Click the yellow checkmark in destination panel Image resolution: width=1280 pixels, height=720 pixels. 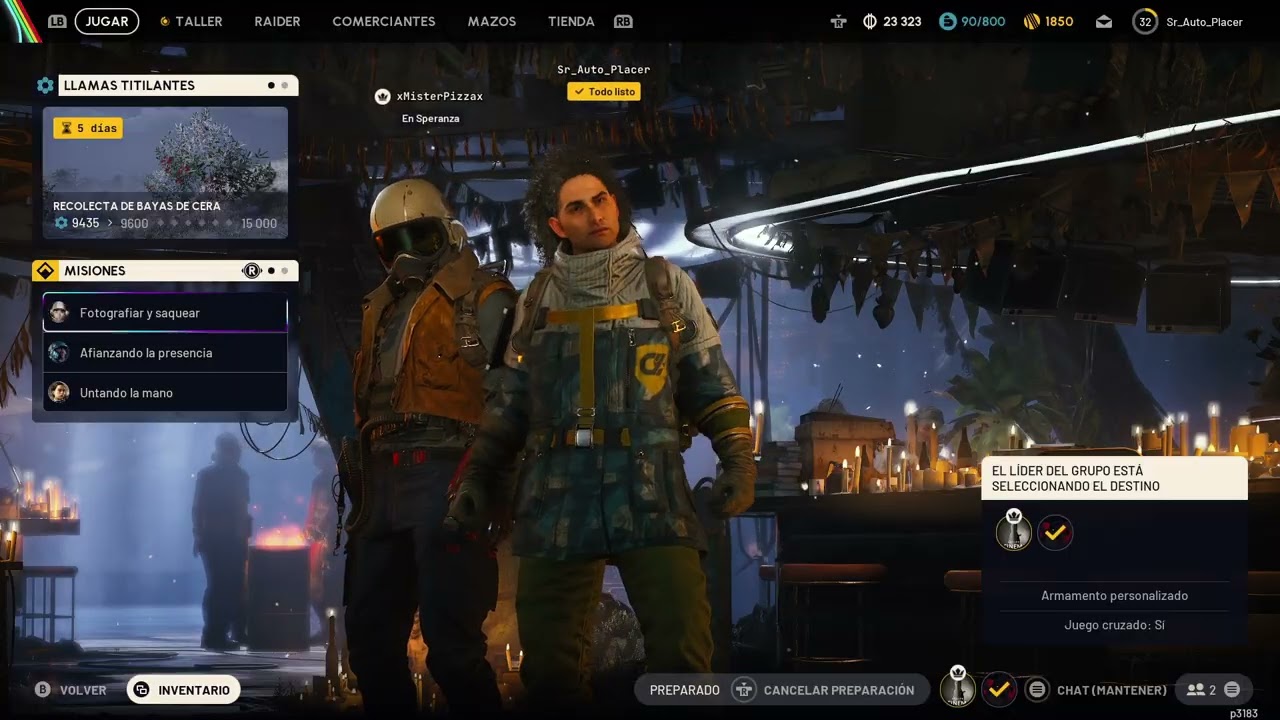coord(1055,533)
